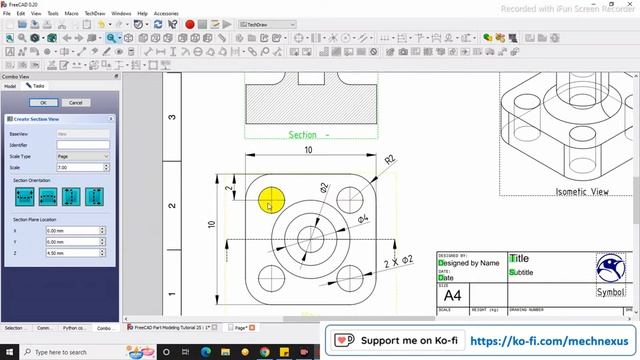The height and width of the screenshot is (360, 640).
Task: Open Chrome from the taskbar
Action: coord(264,352)
